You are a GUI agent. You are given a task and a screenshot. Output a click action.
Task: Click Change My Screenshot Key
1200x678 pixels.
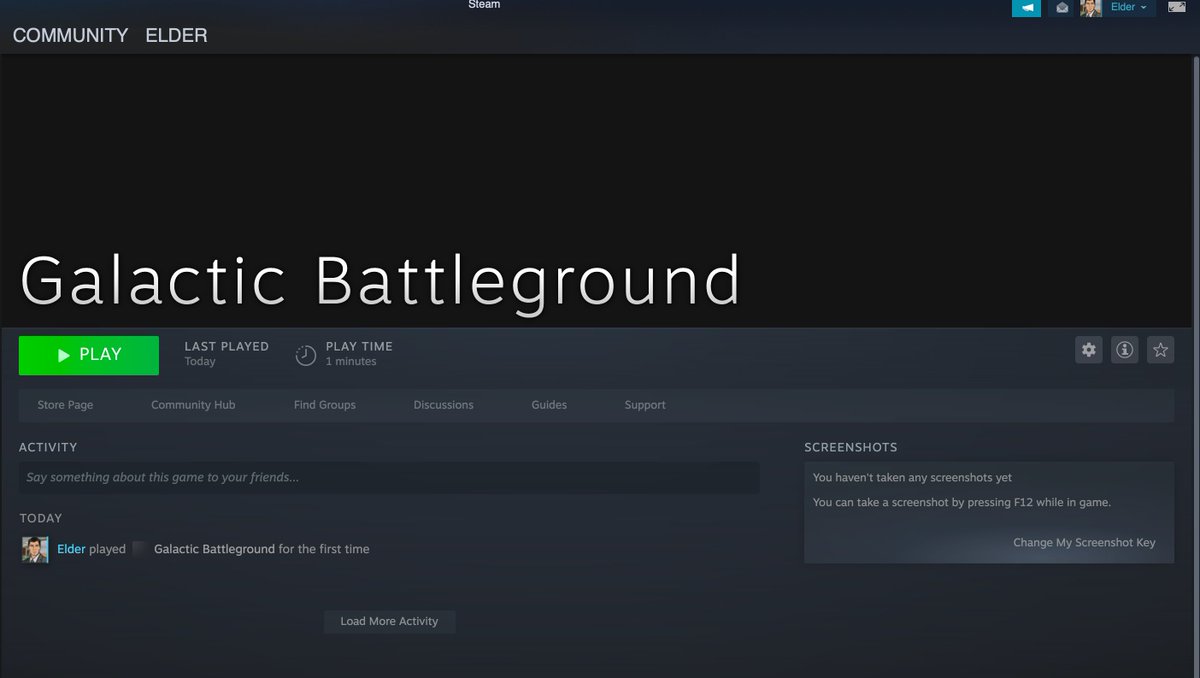click(x=1084, y=542)
